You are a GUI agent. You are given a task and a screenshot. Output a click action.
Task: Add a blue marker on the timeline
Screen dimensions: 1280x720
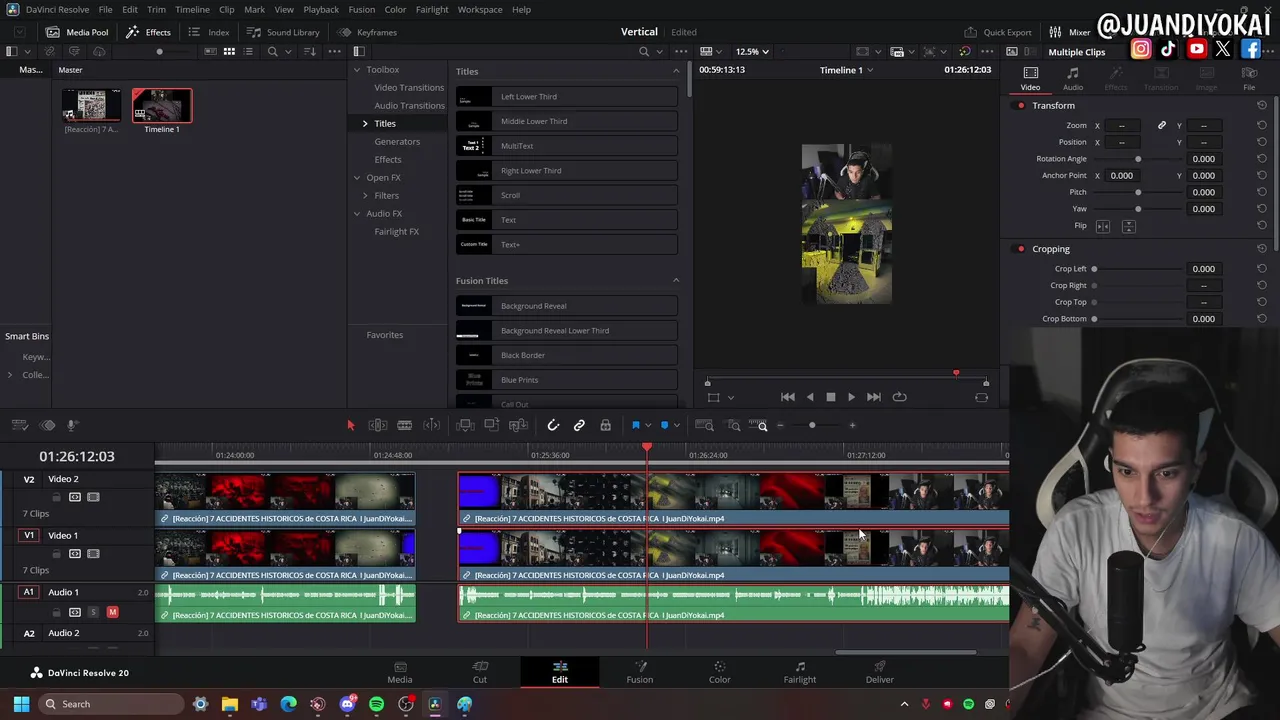click(664, 426)
